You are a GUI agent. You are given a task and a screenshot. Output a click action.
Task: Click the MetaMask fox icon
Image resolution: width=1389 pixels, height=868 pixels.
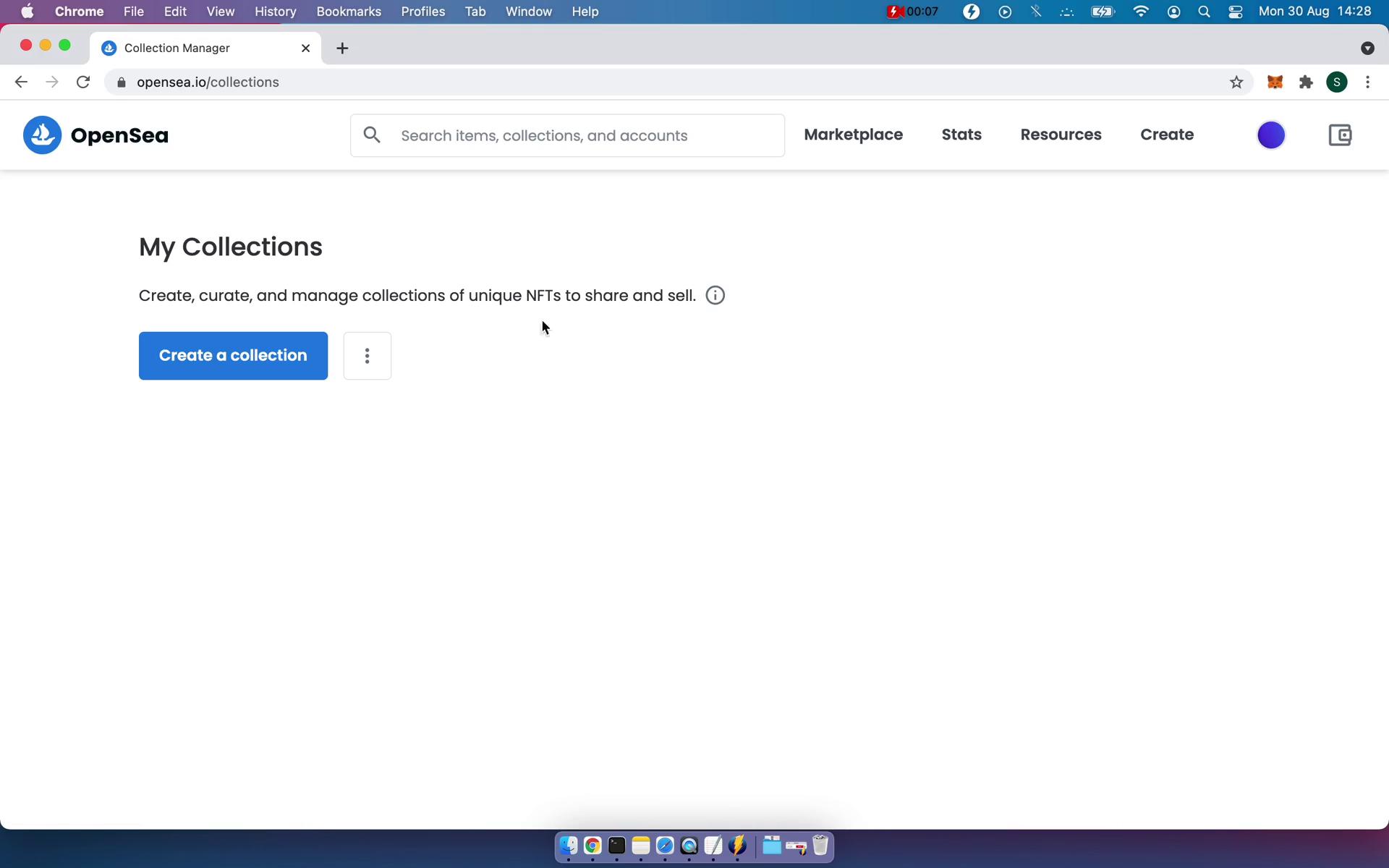pyautogui.click(x=1275, y=81)
